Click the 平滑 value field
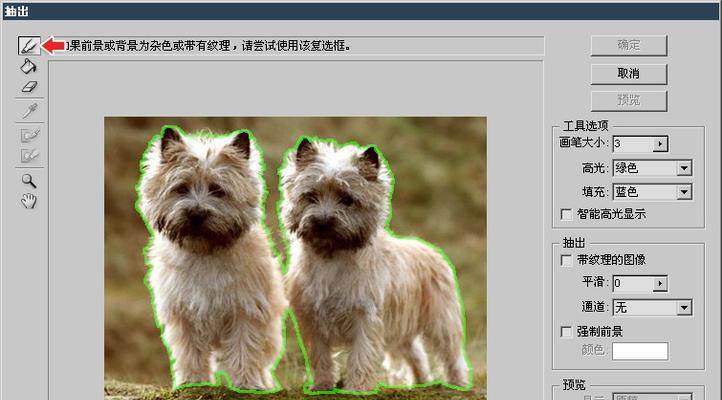Screen dimensions: 722x400 coord(633,283)
